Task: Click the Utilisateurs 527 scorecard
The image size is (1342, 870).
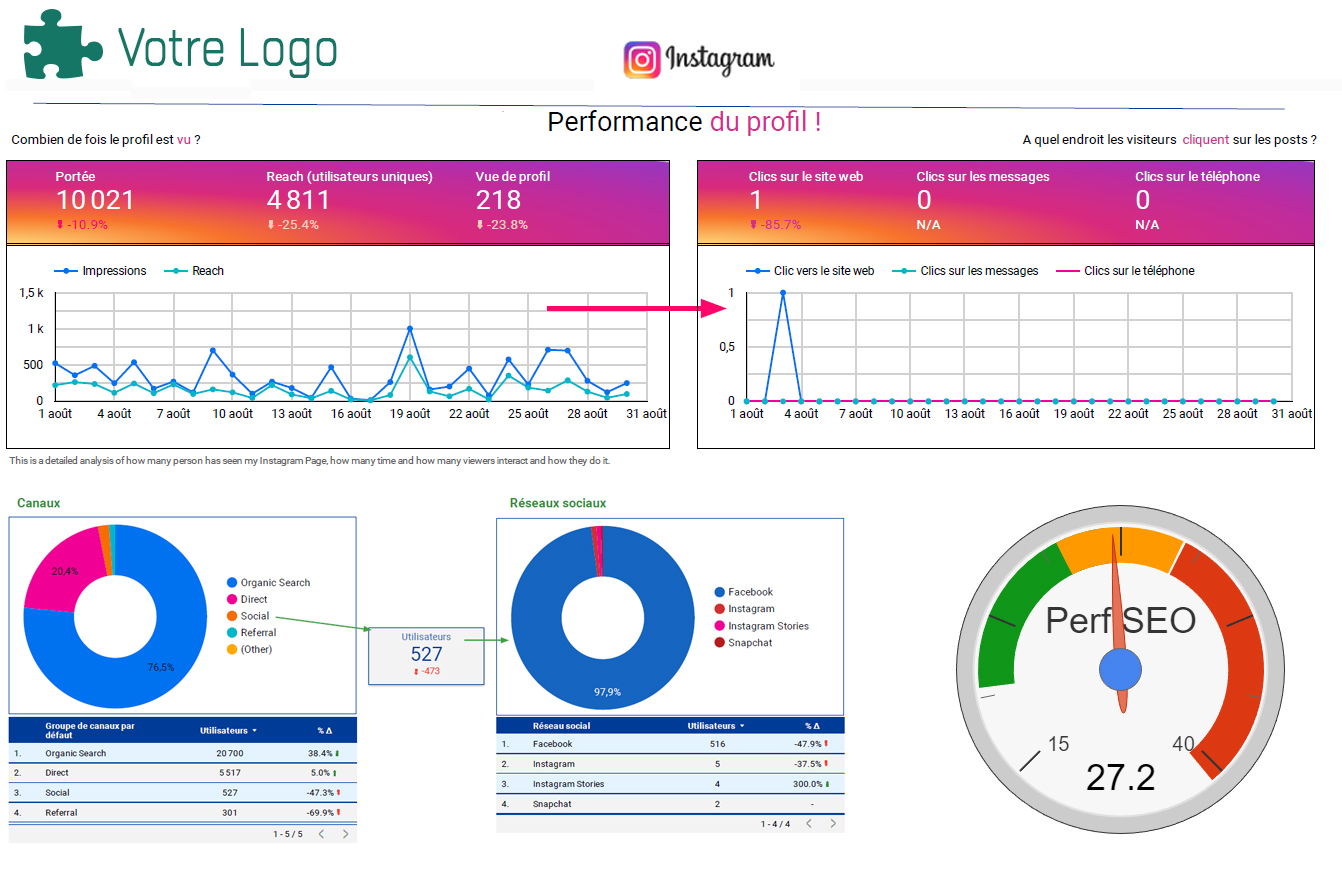Action: 426,655
